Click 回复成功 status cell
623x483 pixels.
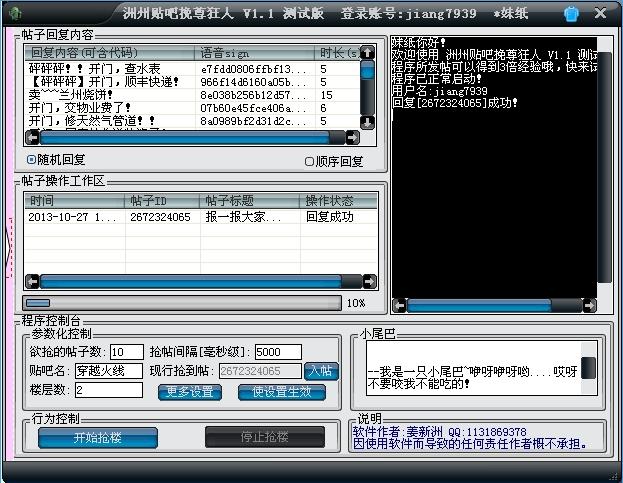coord(329,217)
